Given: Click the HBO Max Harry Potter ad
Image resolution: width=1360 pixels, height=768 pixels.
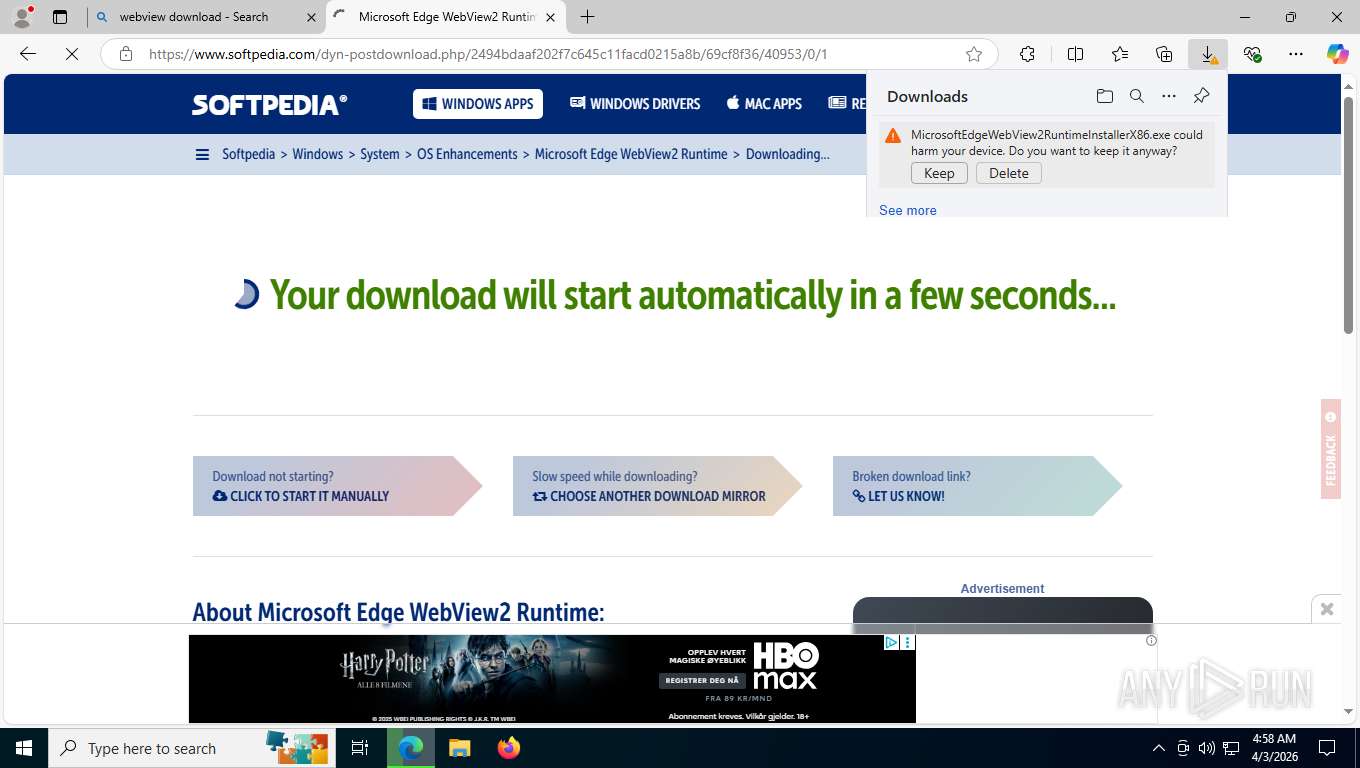Looking at the screenshot, I should [552, 678].
